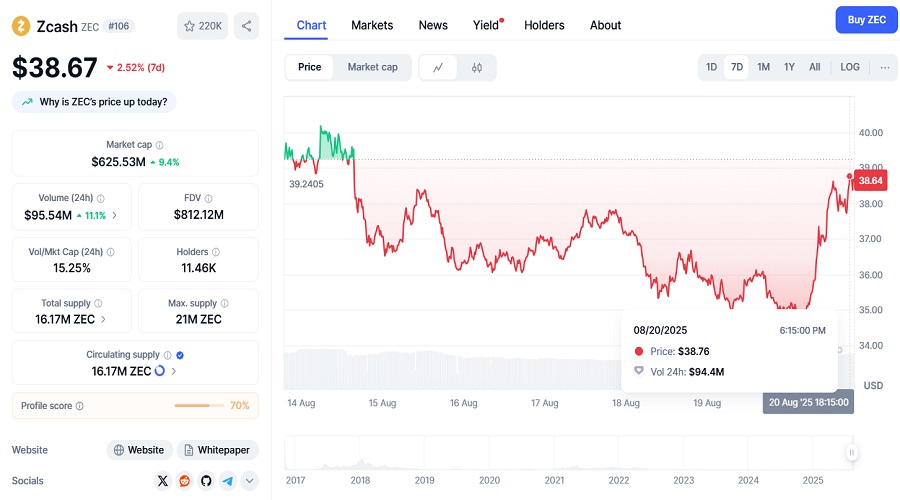Open Profile score info icon
Screen dimensions: 900x500
80,406
